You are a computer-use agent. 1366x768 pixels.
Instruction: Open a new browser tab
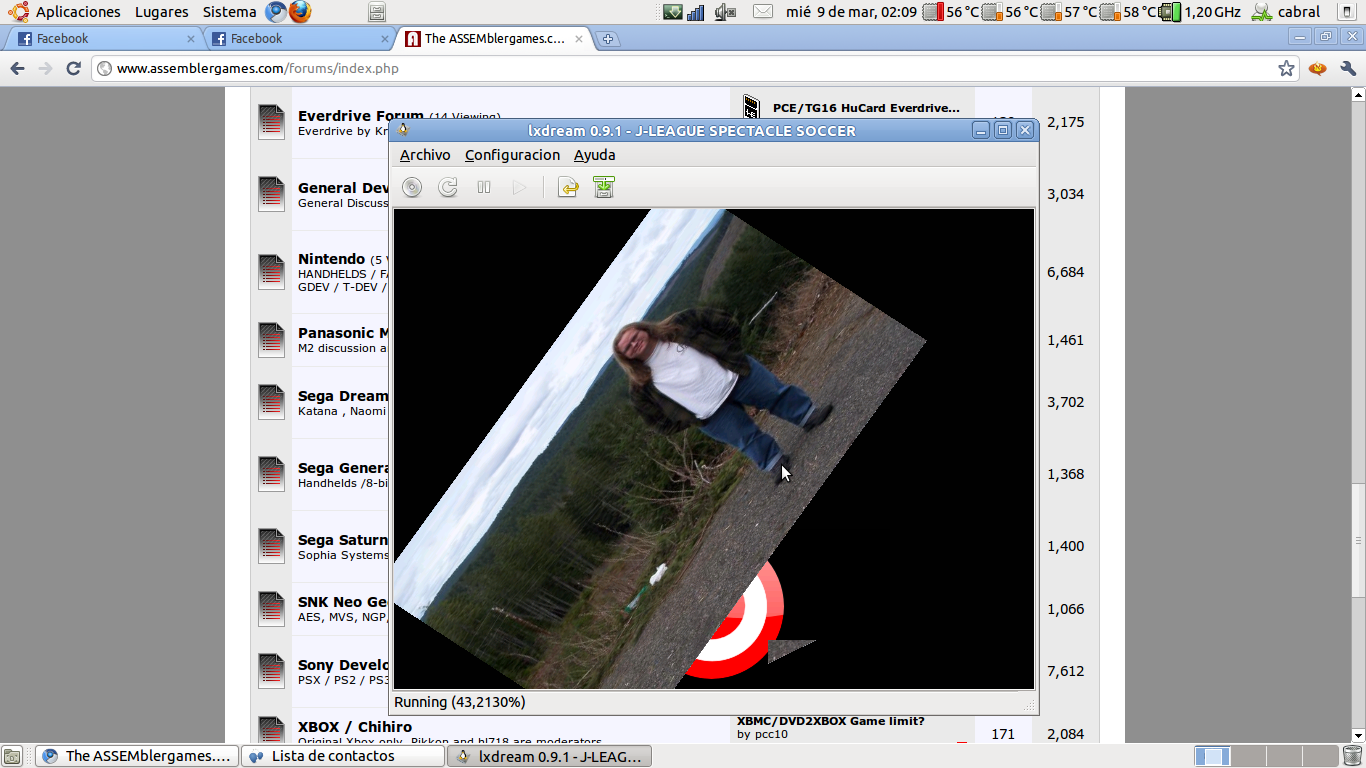pos(608,39)
